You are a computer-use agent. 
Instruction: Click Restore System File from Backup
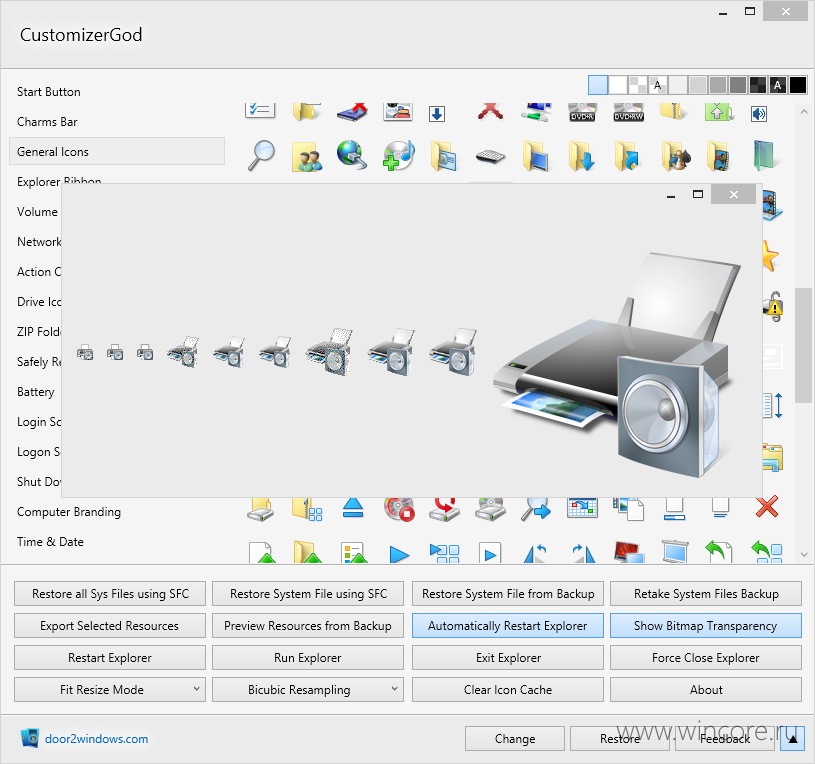click(x=507, y=594)
